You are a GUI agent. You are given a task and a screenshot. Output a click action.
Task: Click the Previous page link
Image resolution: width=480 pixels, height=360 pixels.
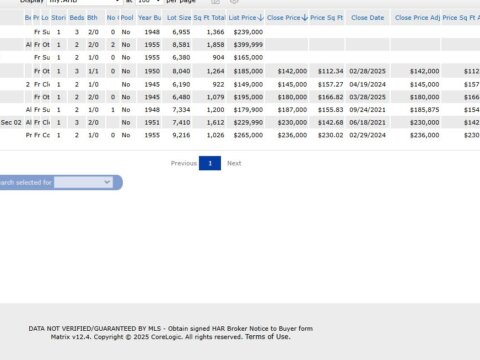184,163
